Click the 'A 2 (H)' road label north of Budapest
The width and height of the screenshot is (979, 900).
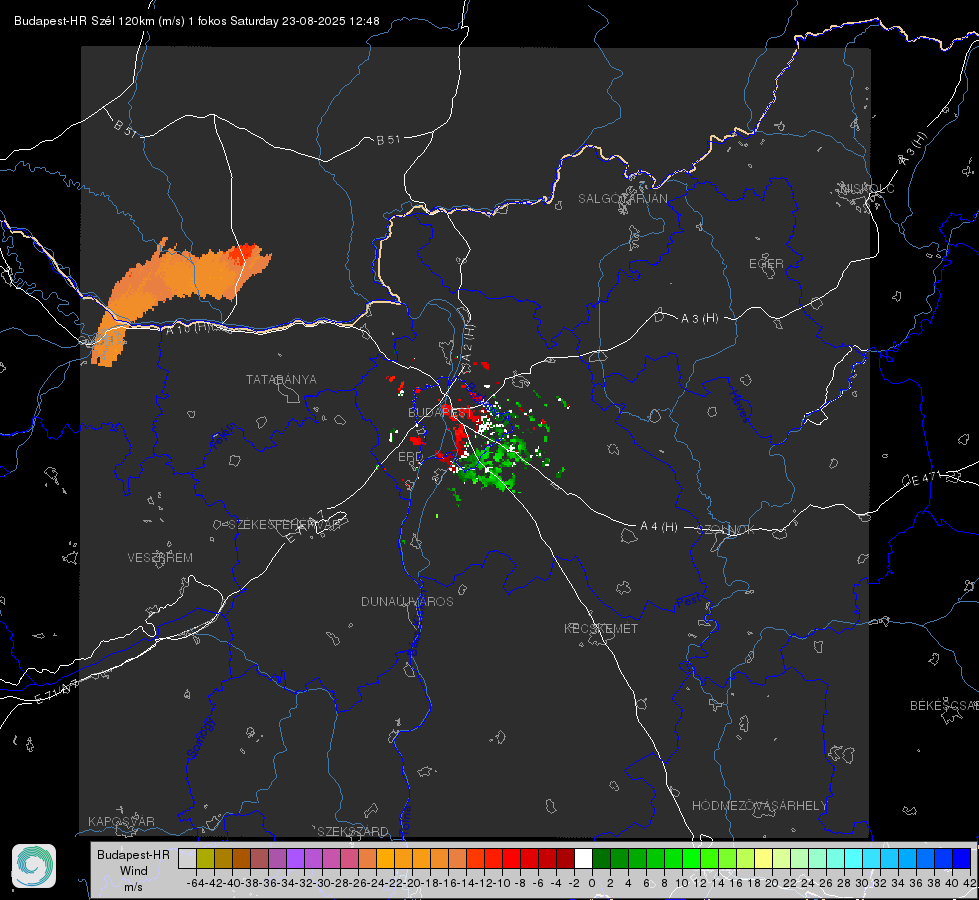pos(468,342)
